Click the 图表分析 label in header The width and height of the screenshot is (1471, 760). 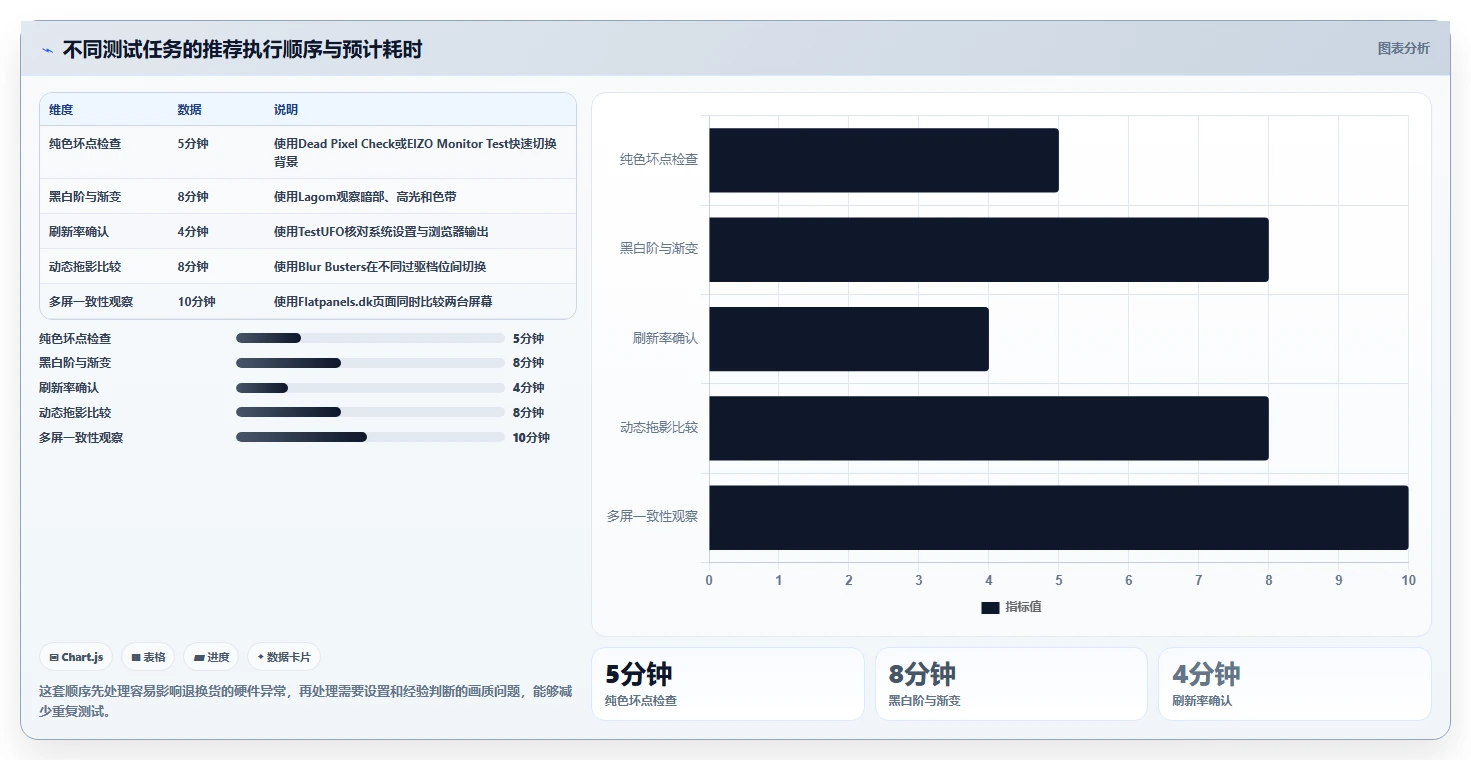pos(1403,48)
